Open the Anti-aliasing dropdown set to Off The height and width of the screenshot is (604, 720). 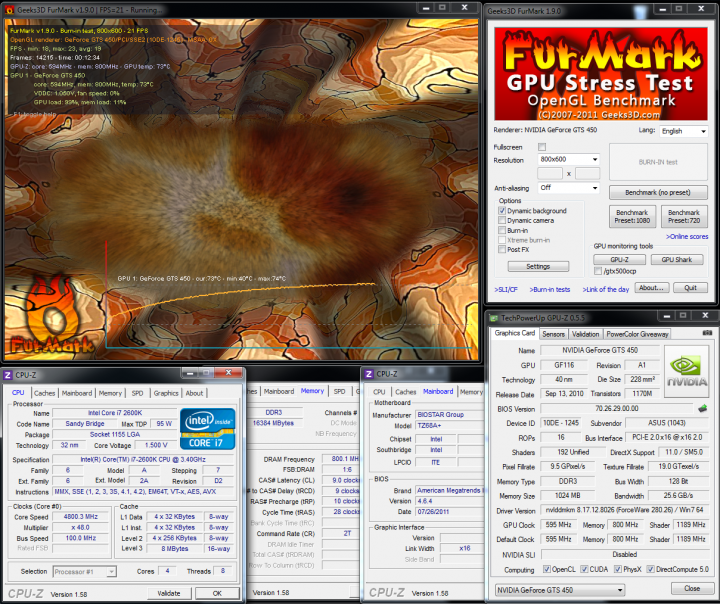pos(568,188)
